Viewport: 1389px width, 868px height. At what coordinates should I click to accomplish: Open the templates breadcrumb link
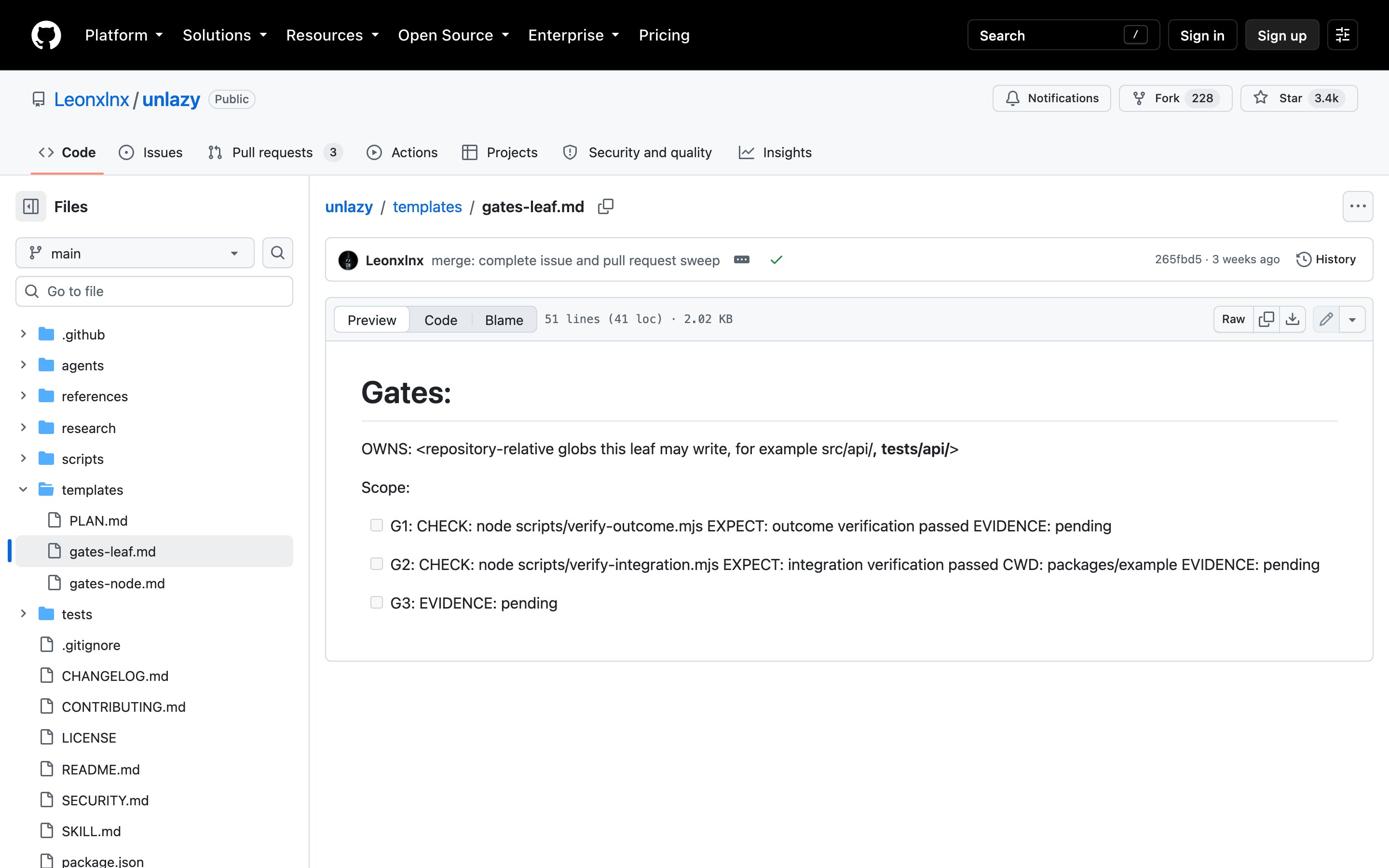coord(427,207)
